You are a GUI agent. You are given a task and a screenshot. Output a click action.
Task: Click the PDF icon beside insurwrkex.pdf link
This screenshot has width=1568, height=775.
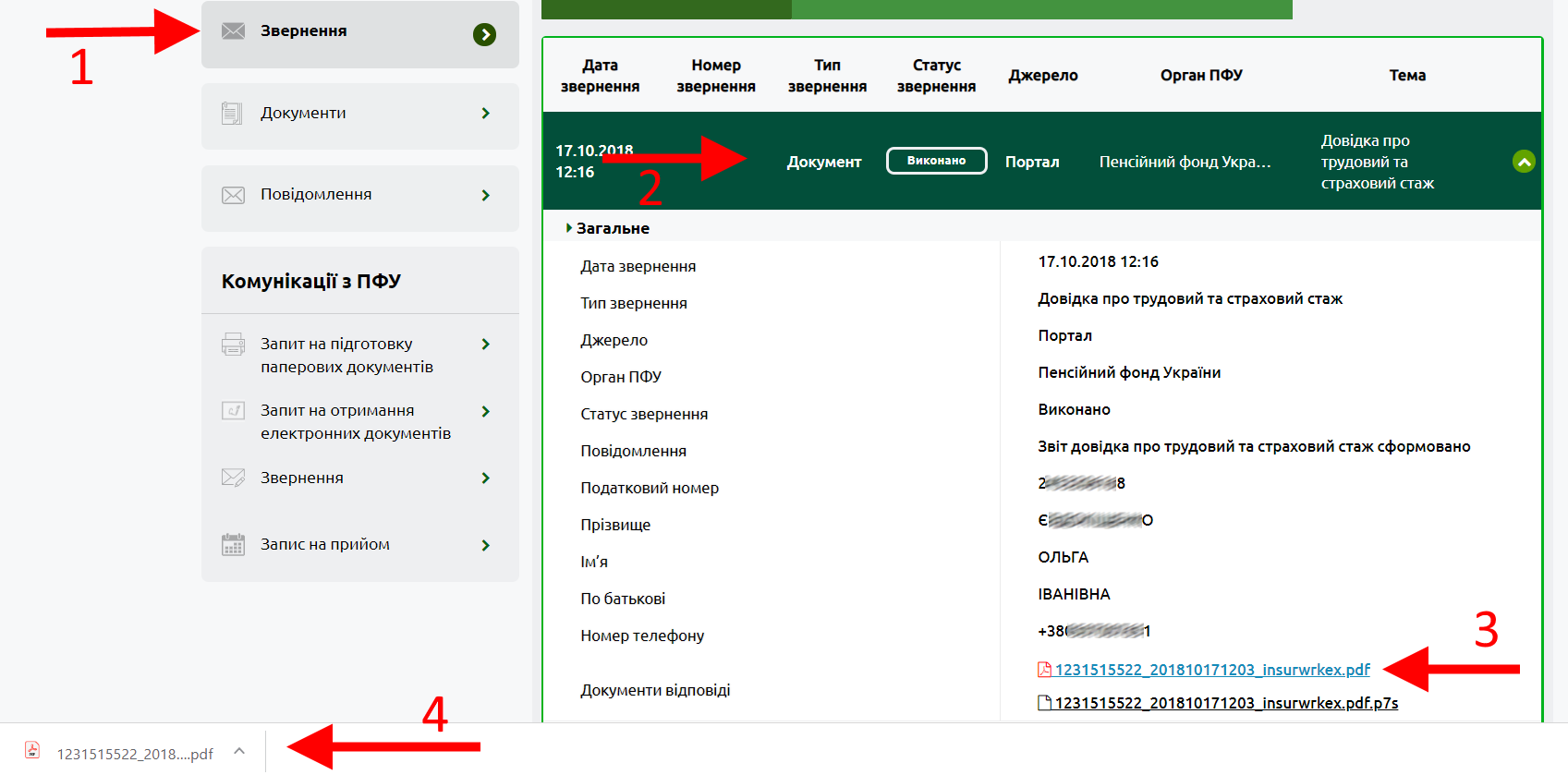tap(1045, 670)
